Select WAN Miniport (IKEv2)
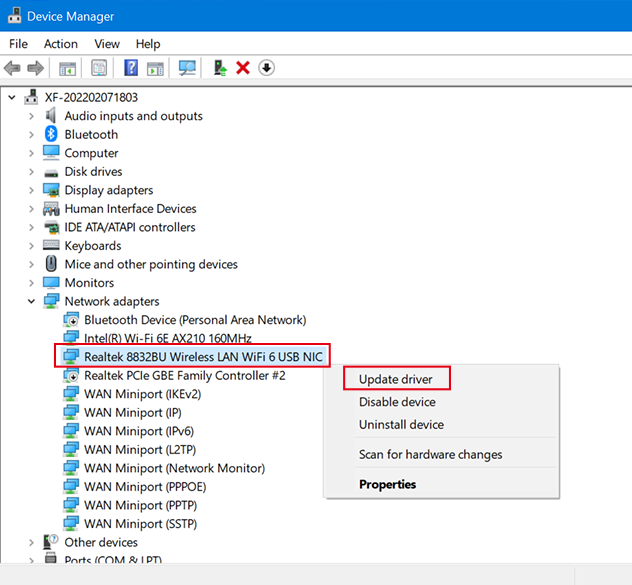632x585 pixels. (142, 394)
